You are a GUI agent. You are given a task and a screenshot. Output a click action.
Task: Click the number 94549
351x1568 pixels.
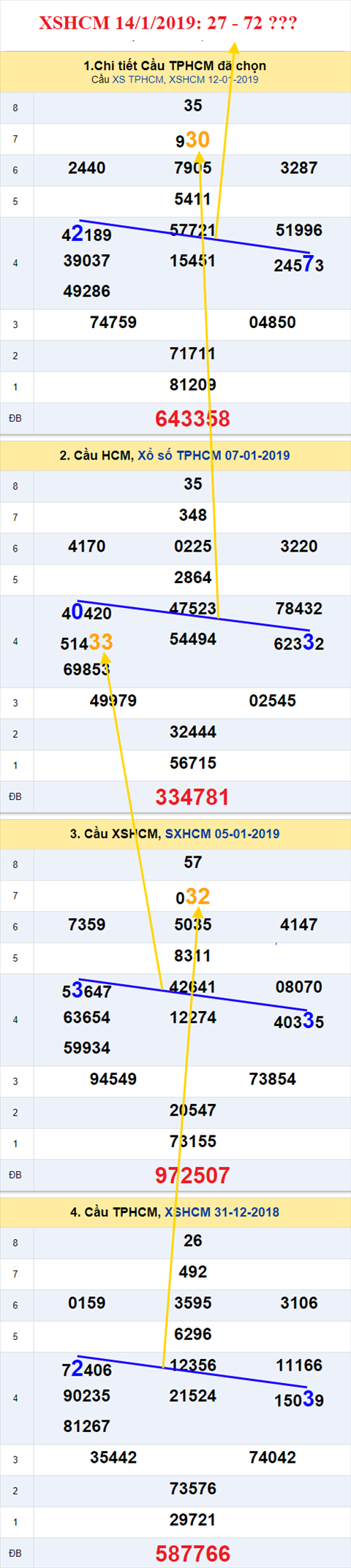tap(113, 1079)
